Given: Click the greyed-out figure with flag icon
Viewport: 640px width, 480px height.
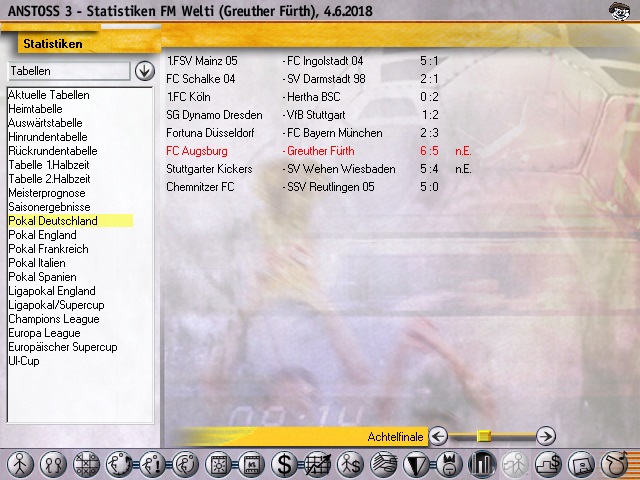Looking at the screenshot, I should click(x=516, y=464).
